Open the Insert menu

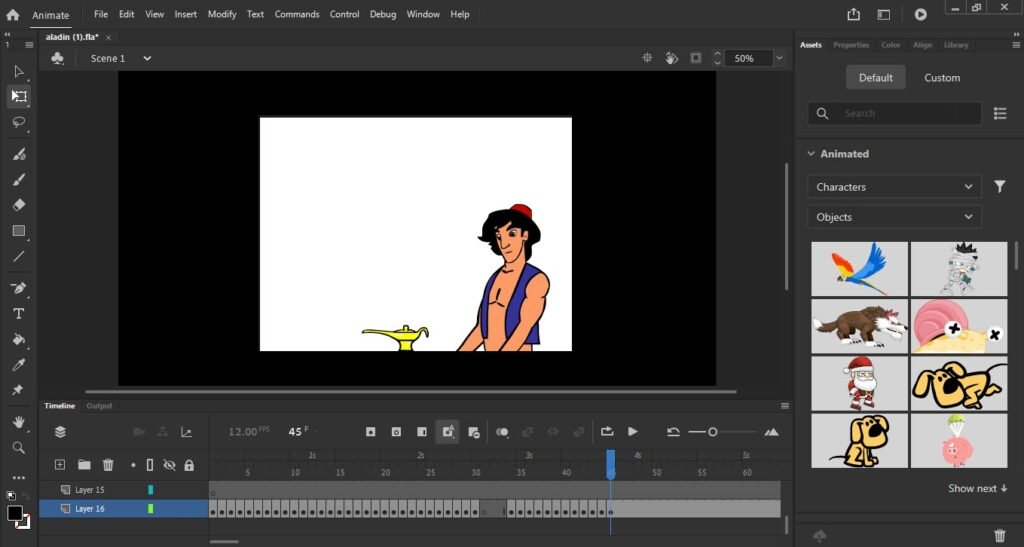(x=185, y=14)
